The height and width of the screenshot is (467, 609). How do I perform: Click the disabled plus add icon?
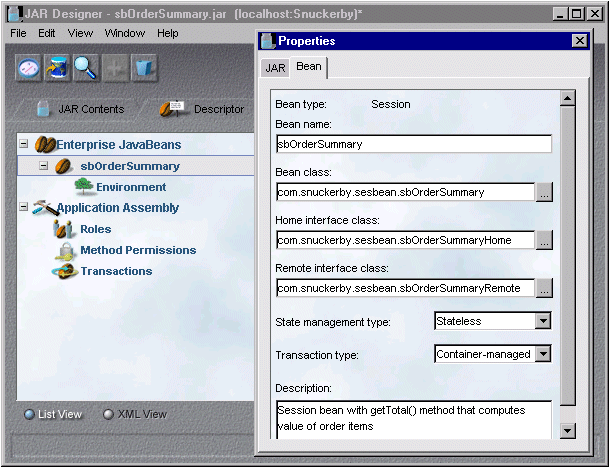115,68
